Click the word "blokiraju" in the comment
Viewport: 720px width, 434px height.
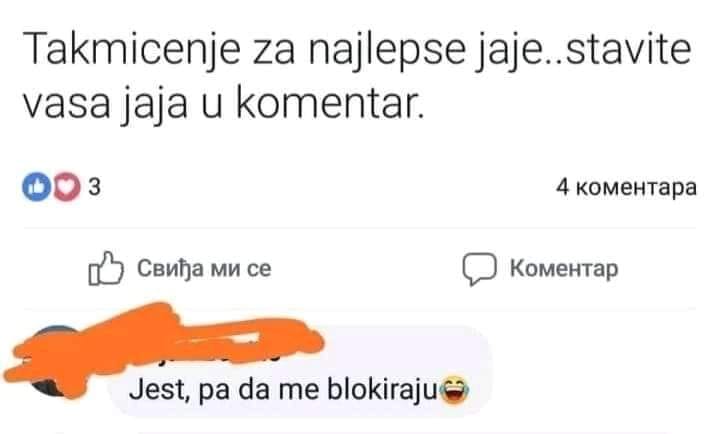pyautogui.click(x=382, y=390)
